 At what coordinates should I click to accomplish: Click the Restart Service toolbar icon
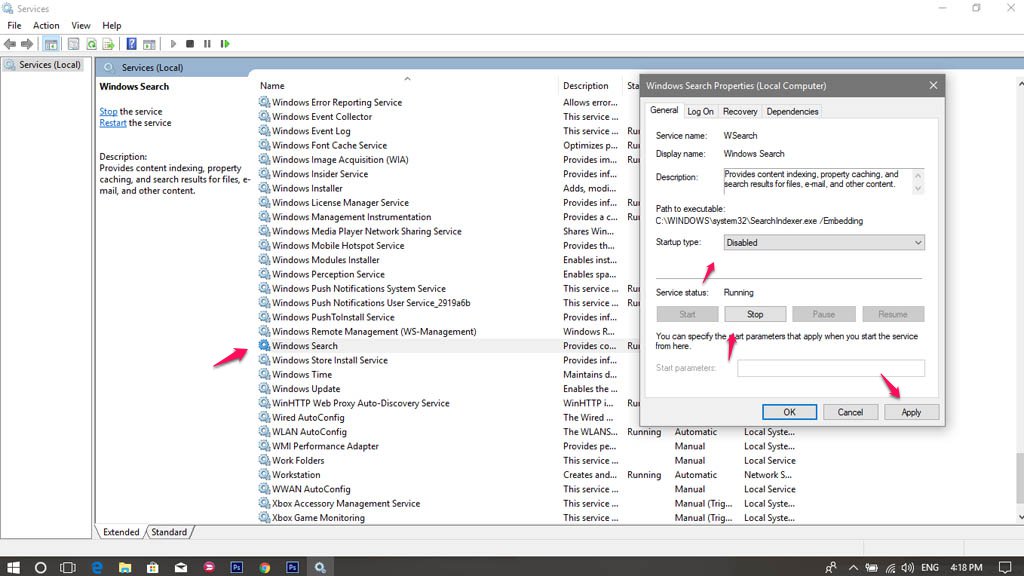[x=225, y=44]
